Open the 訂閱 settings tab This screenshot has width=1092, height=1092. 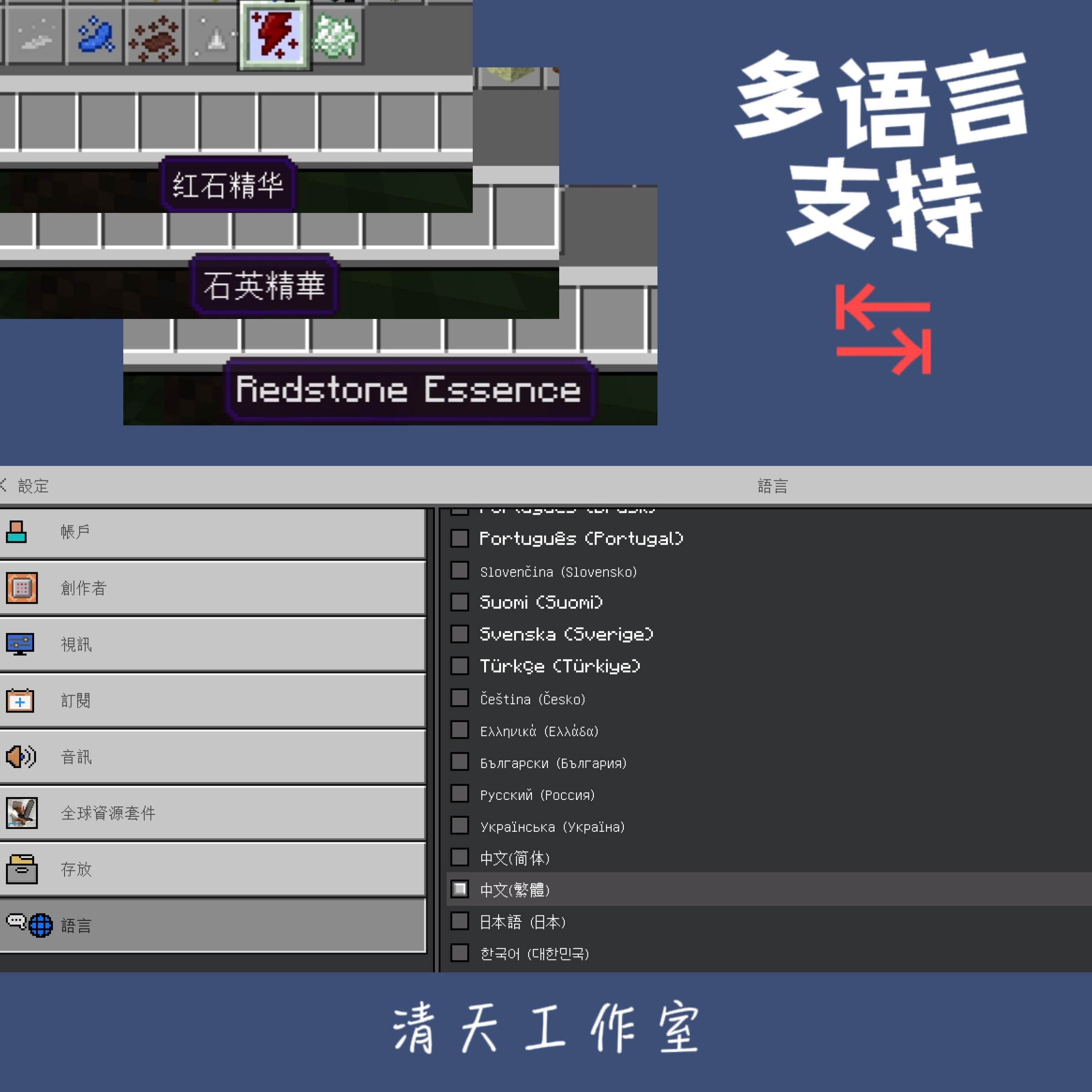coord(212,700)
